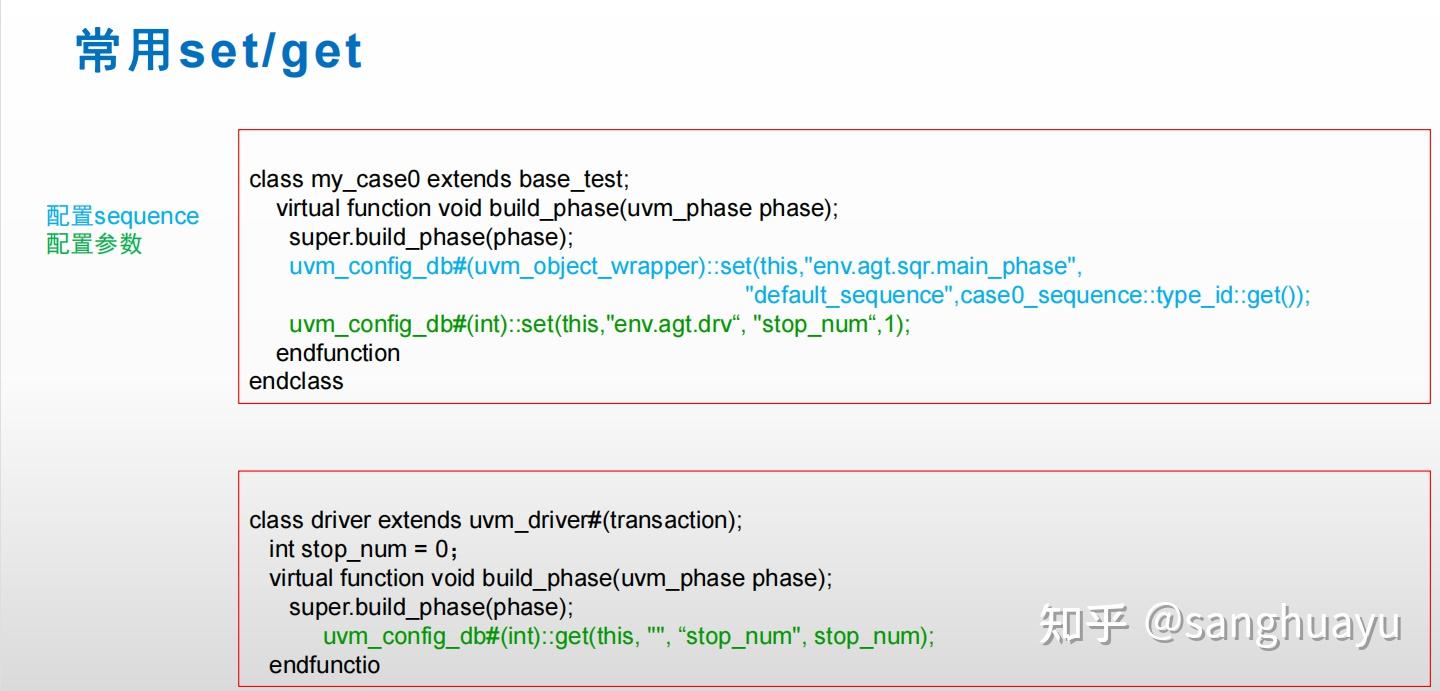Click "case0_sequence::type_id::get()" in blue code
The width and height of the screenshot is (1440, 691).
click(x=1134, y=296)
